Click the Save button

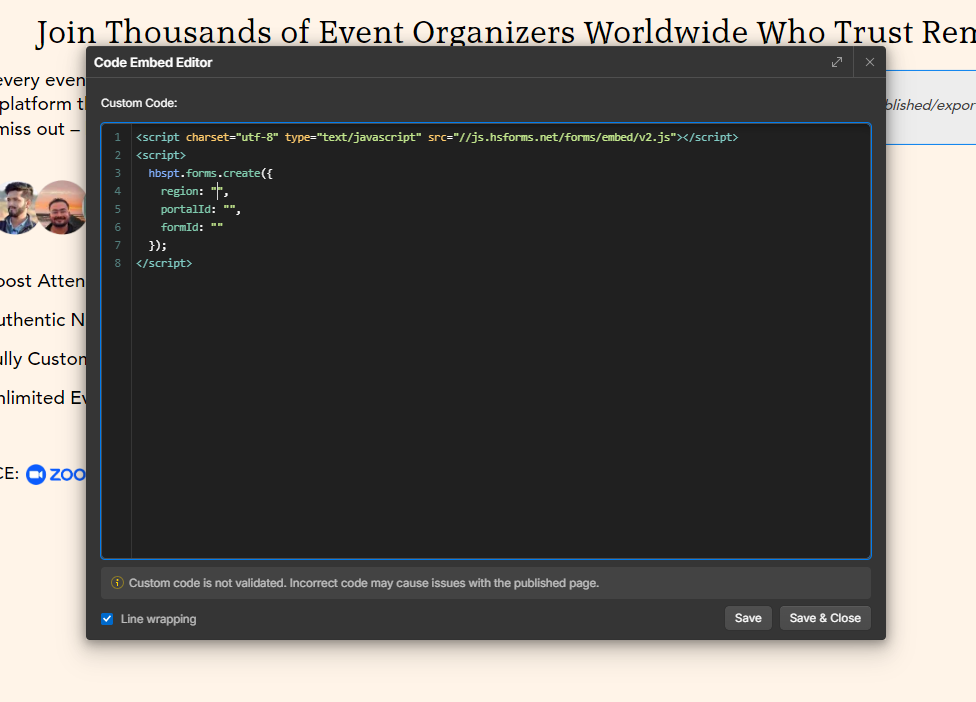tap(748, 618)
